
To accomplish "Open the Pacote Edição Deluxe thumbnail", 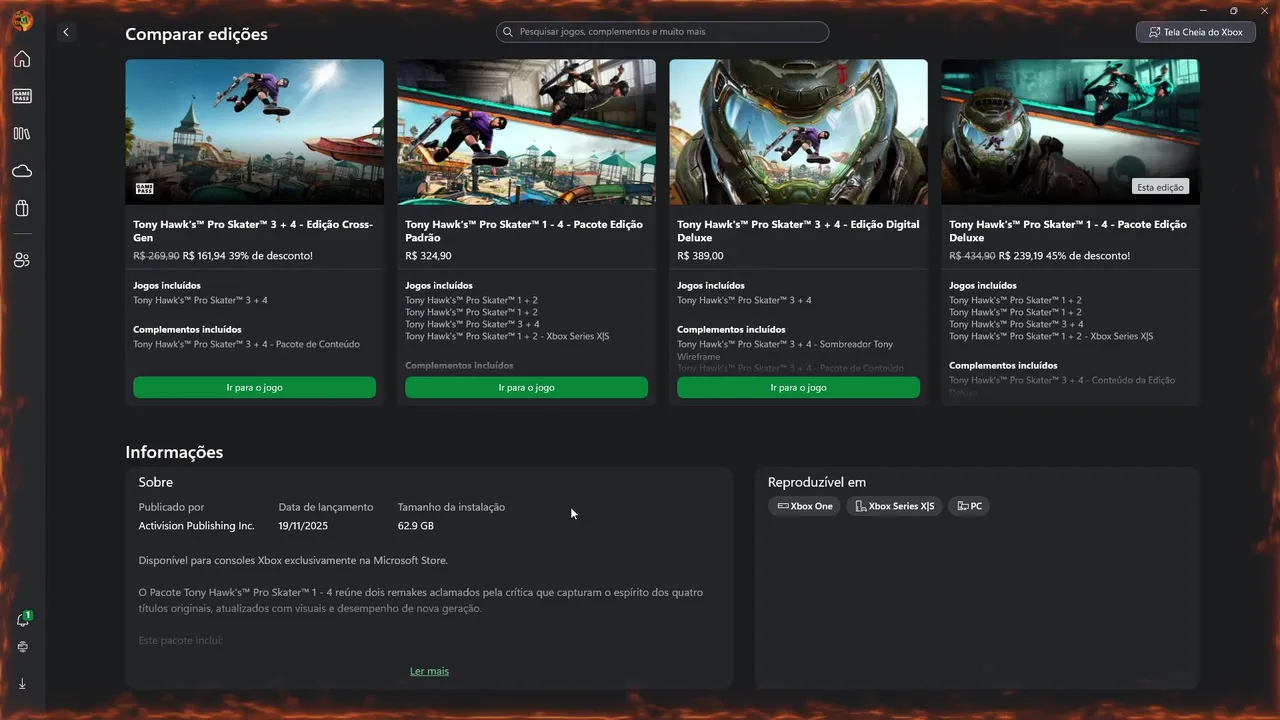I will (1070, 132).
